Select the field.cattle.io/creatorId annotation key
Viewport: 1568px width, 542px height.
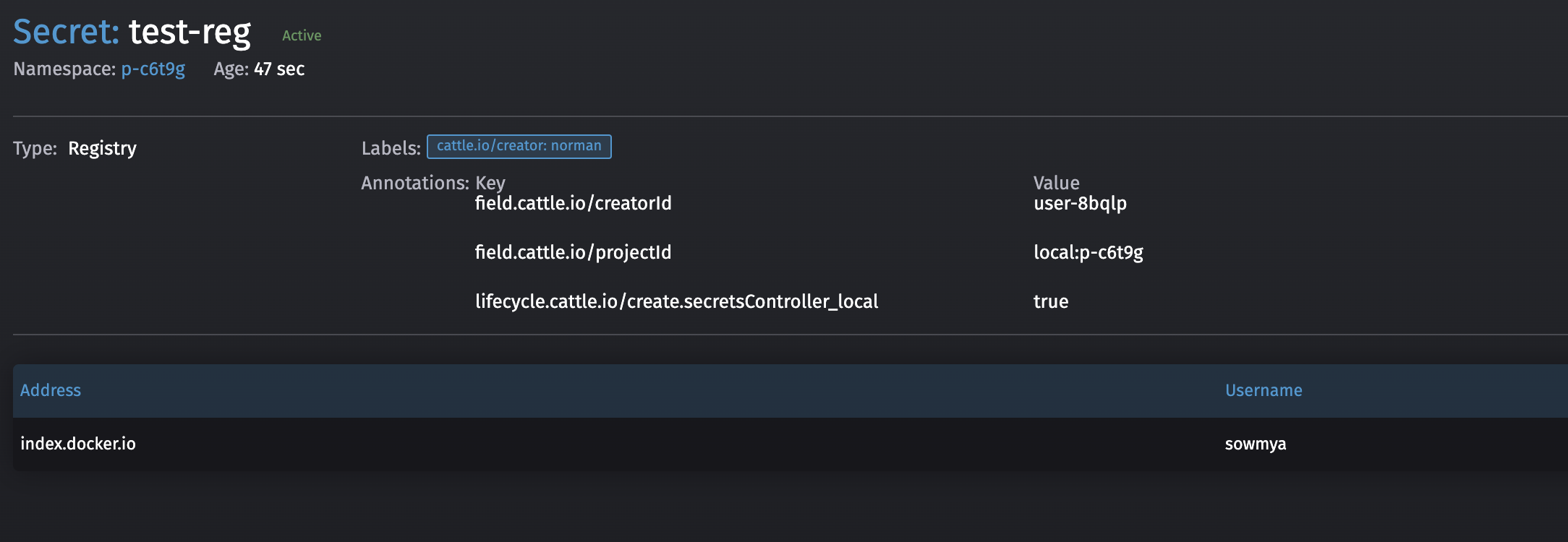[573, 204]
